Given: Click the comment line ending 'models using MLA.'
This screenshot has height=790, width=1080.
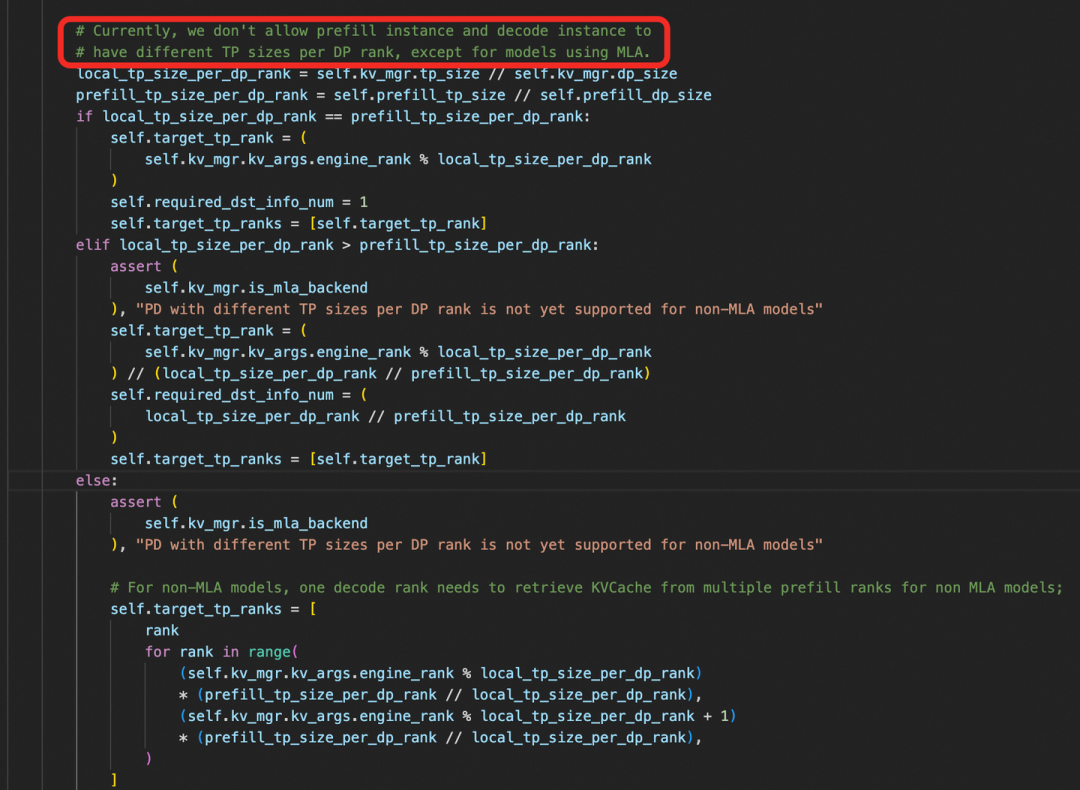Looking at the screenshot, I should coord(363,52).
